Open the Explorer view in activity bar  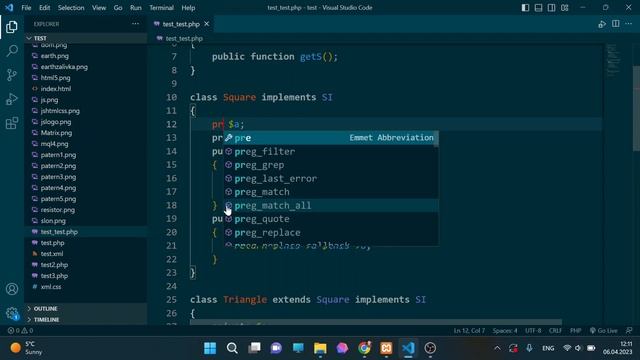[12, 27]
